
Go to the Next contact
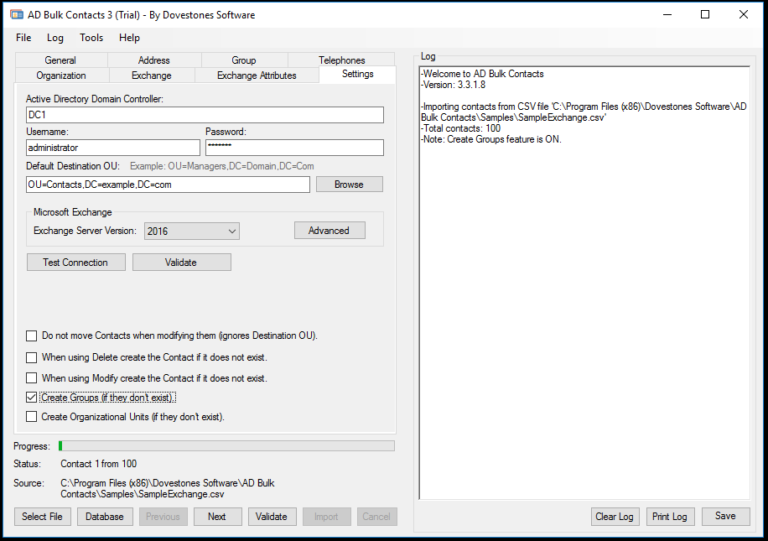coord(217,517)
